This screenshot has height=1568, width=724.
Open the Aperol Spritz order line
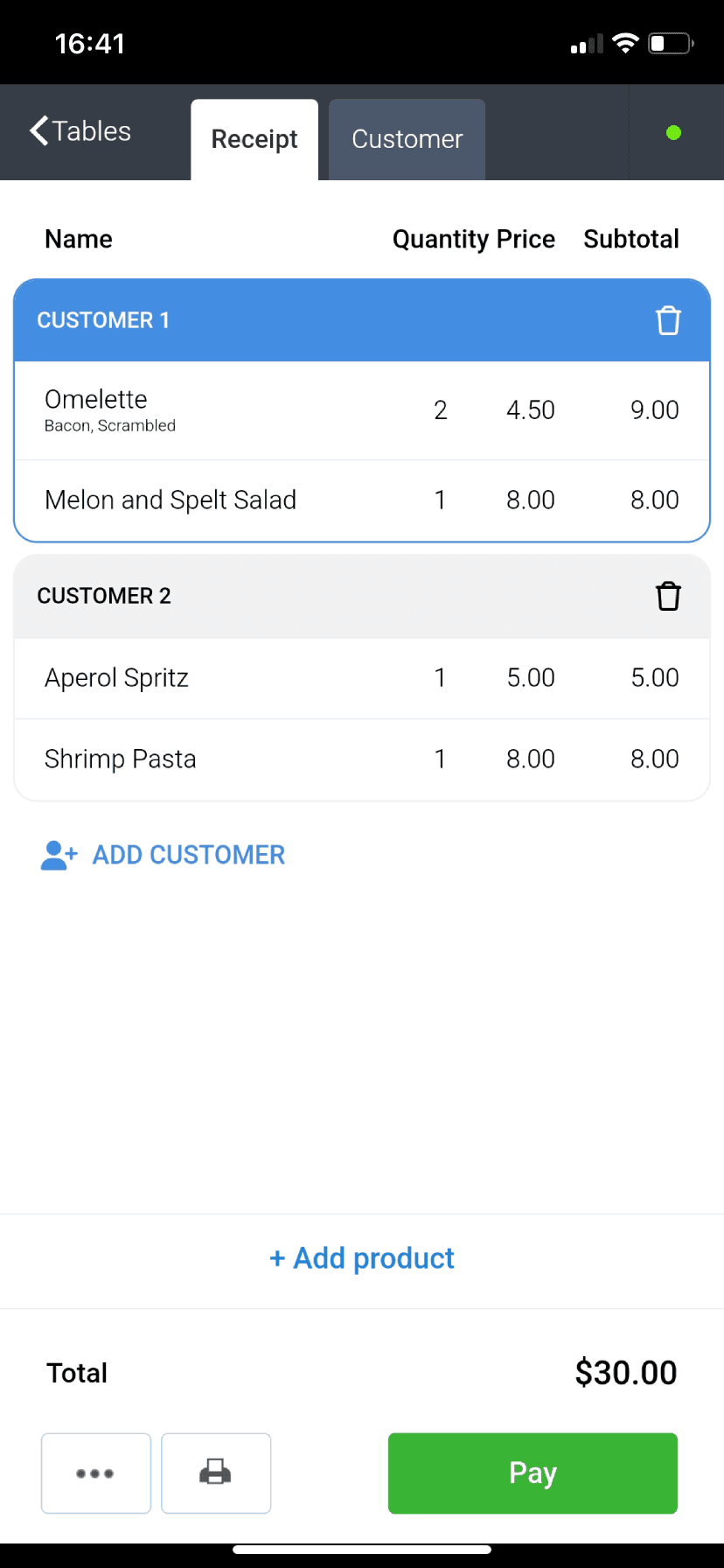(362, 678)
